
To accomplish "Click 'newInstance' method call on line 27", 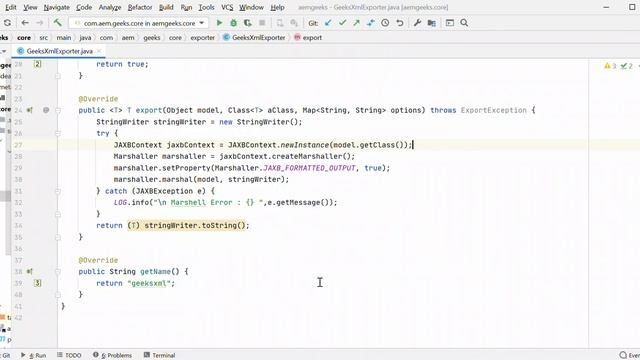I will [x=304, y=145].
